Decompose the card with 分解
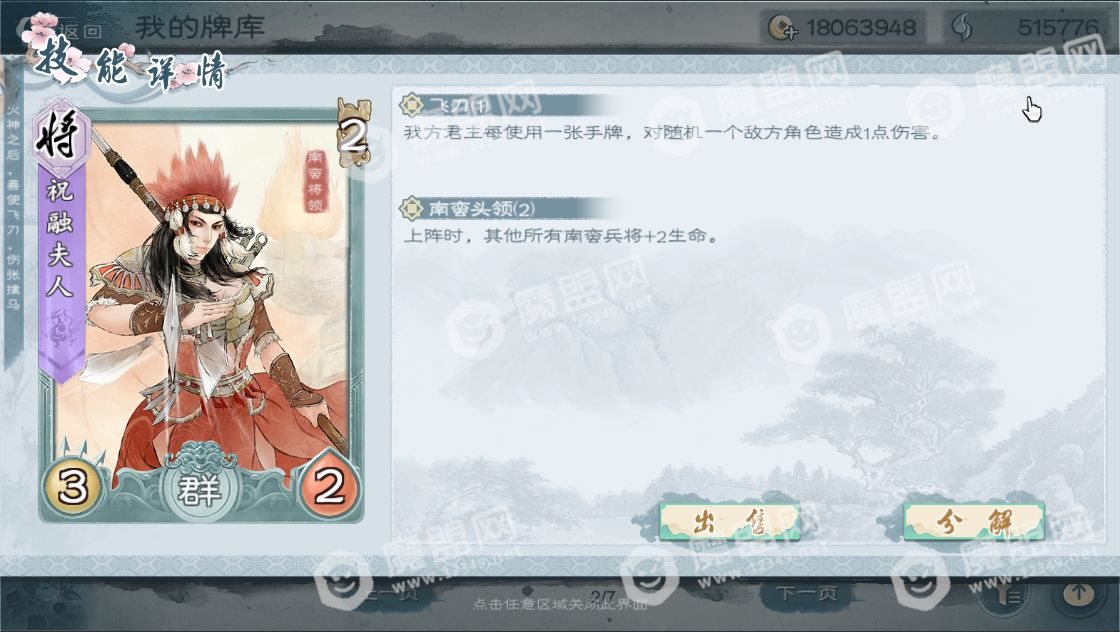The height and width of the screenshot is (632, 1120). 974,523
